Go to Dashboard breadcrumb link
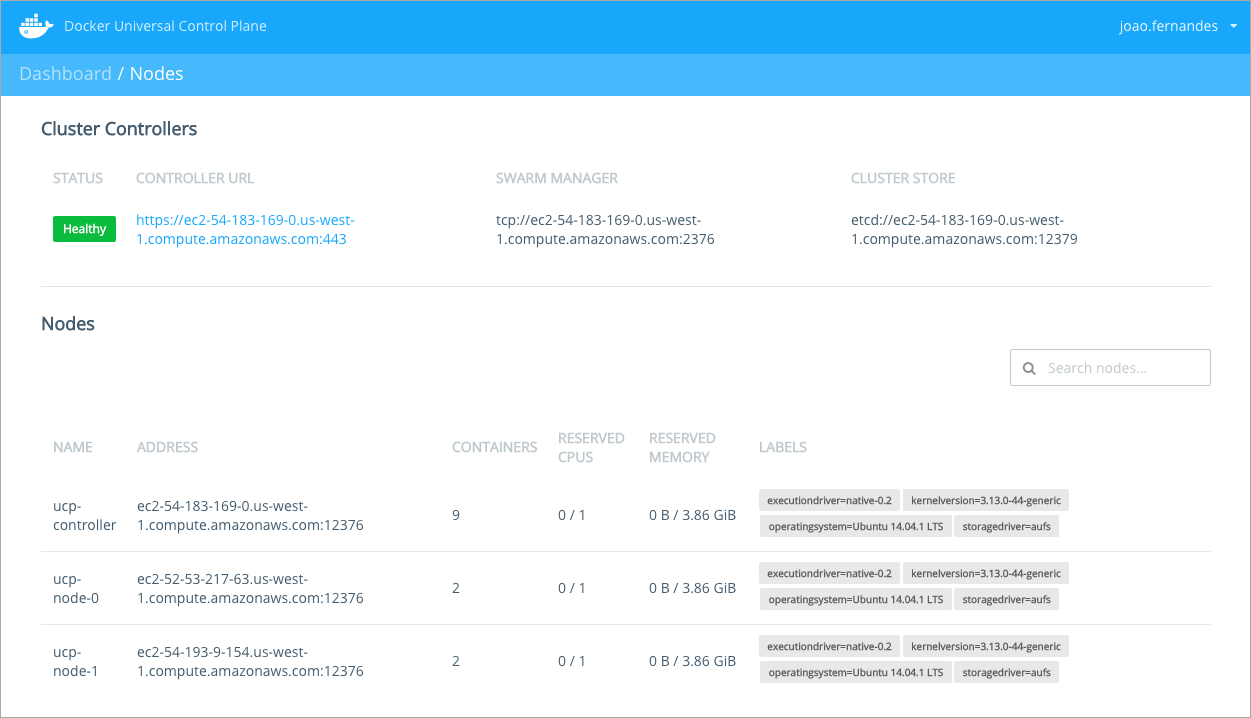1251x718 pixels. pos(65,74)
